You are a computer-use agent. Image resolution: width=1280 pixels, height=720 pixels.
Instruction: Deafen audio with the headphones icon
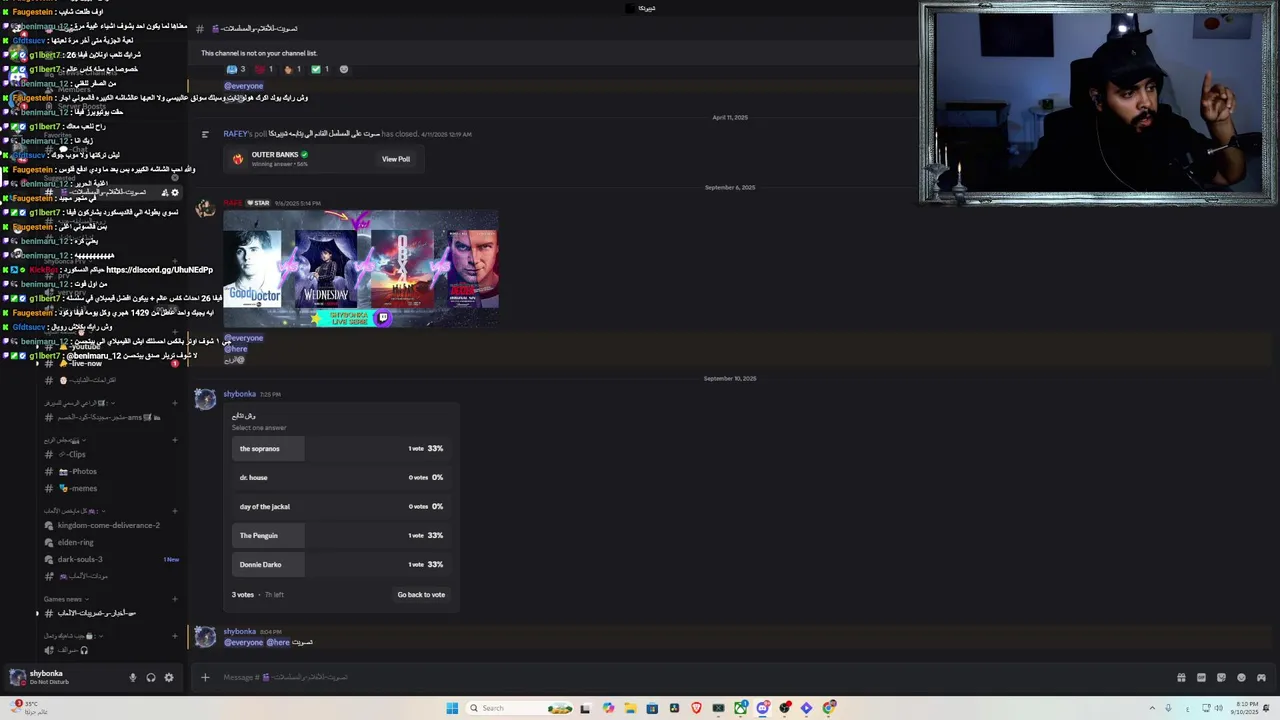coord(151,677)
